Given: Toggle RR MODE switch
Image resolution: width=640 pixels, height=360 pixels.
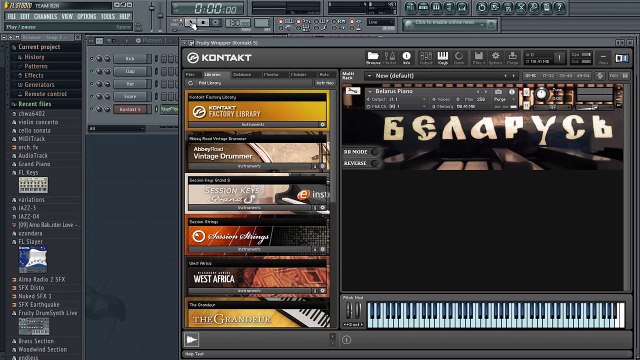Looking at the screenshot, I should pos(375,152).
